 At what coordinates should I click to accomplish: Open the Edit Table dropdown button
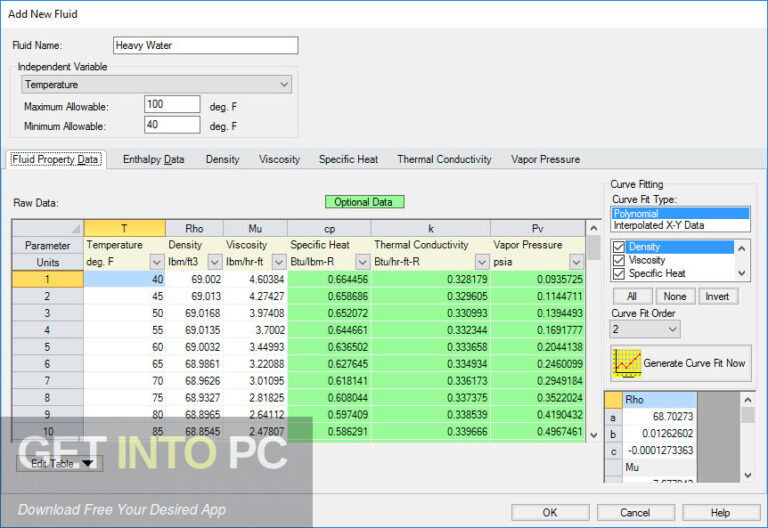(x=59, y=463)
